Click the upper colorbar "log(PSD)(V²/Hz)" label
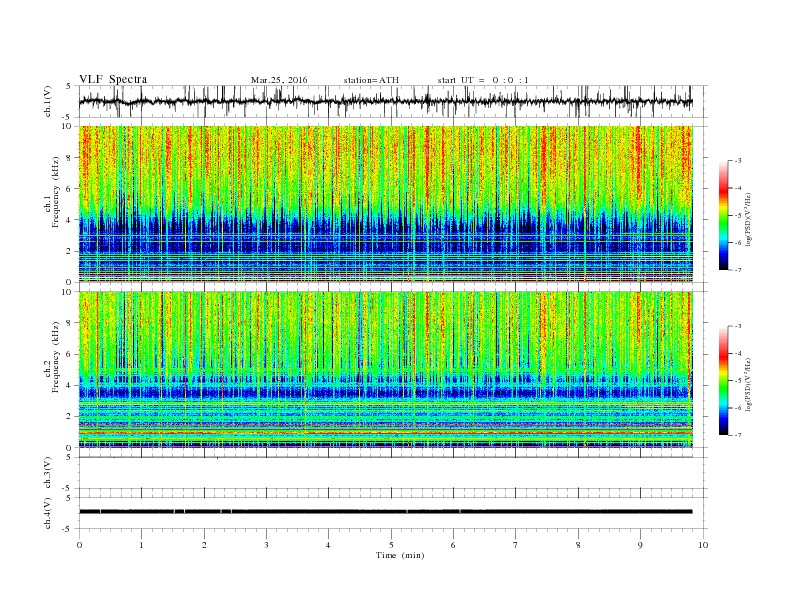The image size is (792, 612). tap(748, 219)
